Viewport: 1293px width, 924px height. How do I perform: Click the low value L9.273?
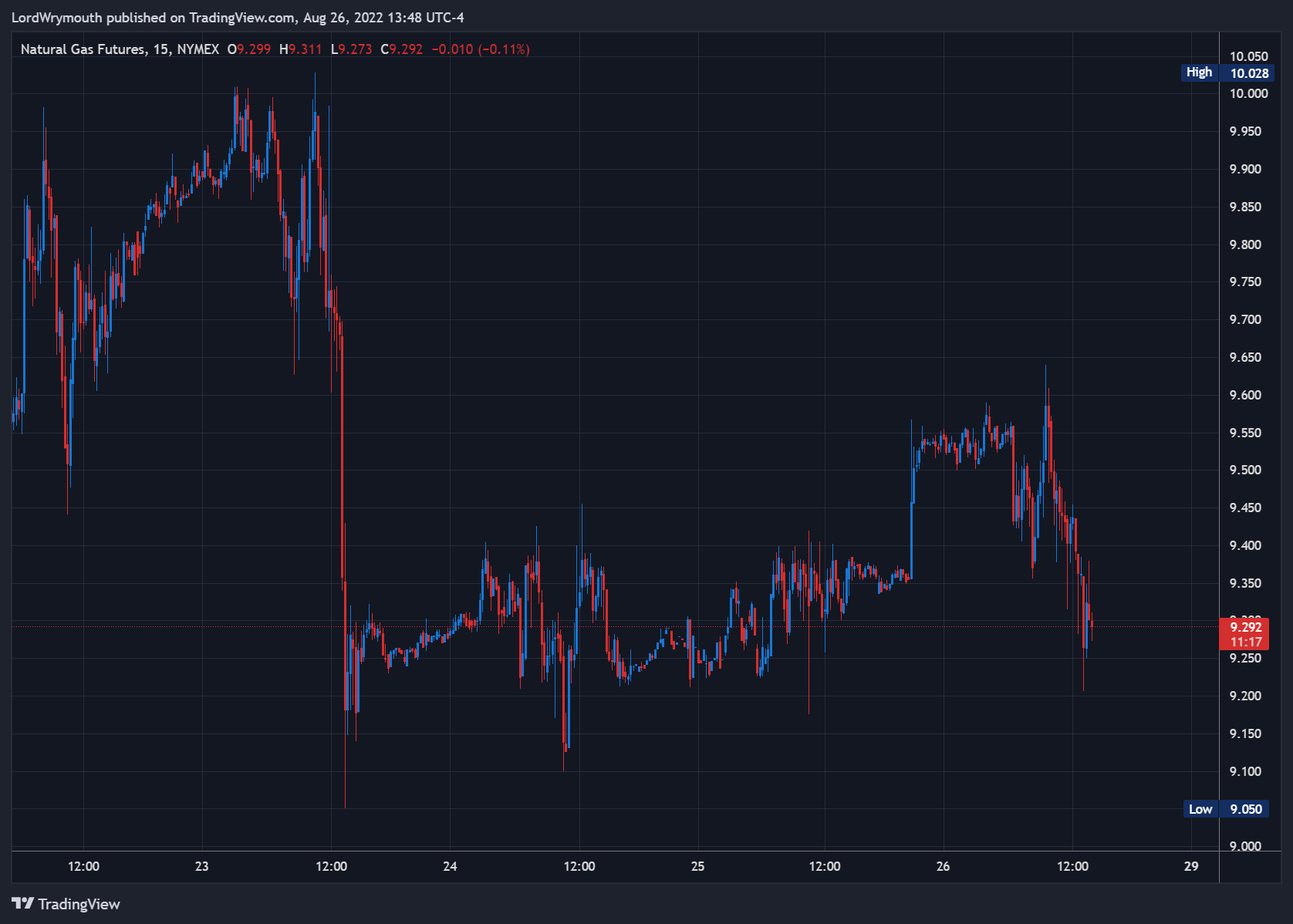click(x=352, y=49)
